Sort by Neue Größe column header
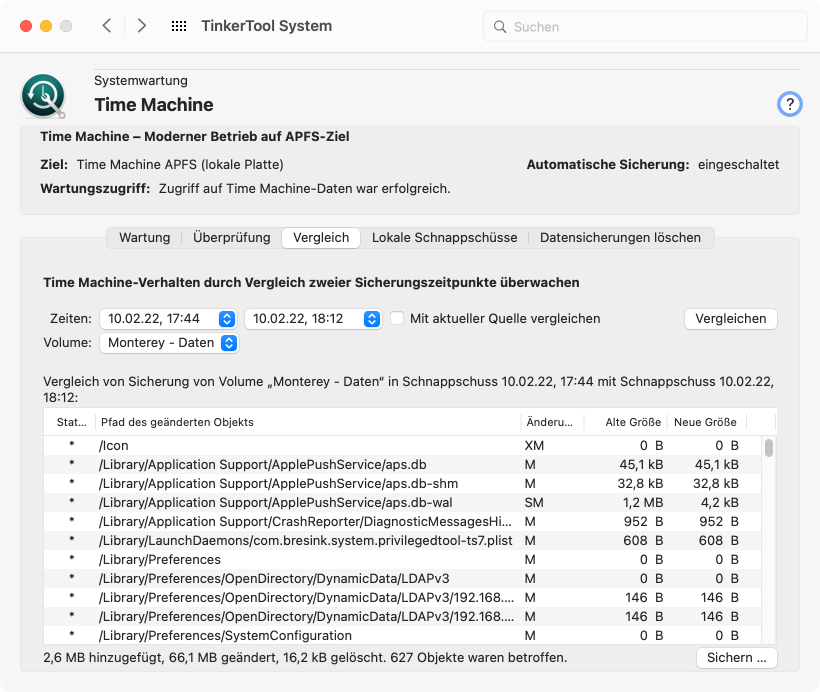 click(707, 422)
